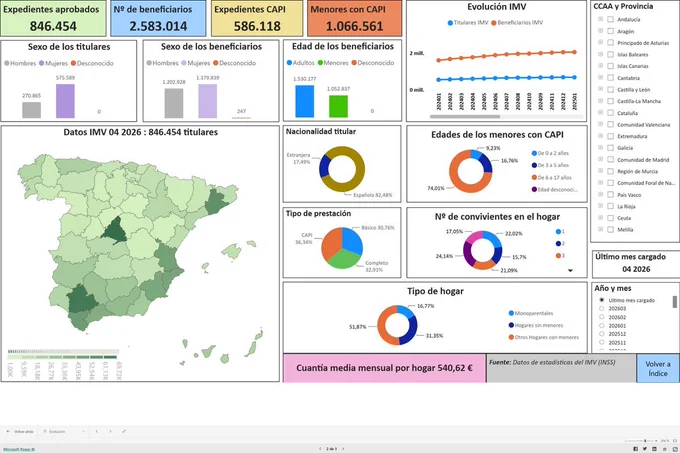Screen dimensions: 680x453
Task: Expand Aragón provinces
Action: [601, 31]
